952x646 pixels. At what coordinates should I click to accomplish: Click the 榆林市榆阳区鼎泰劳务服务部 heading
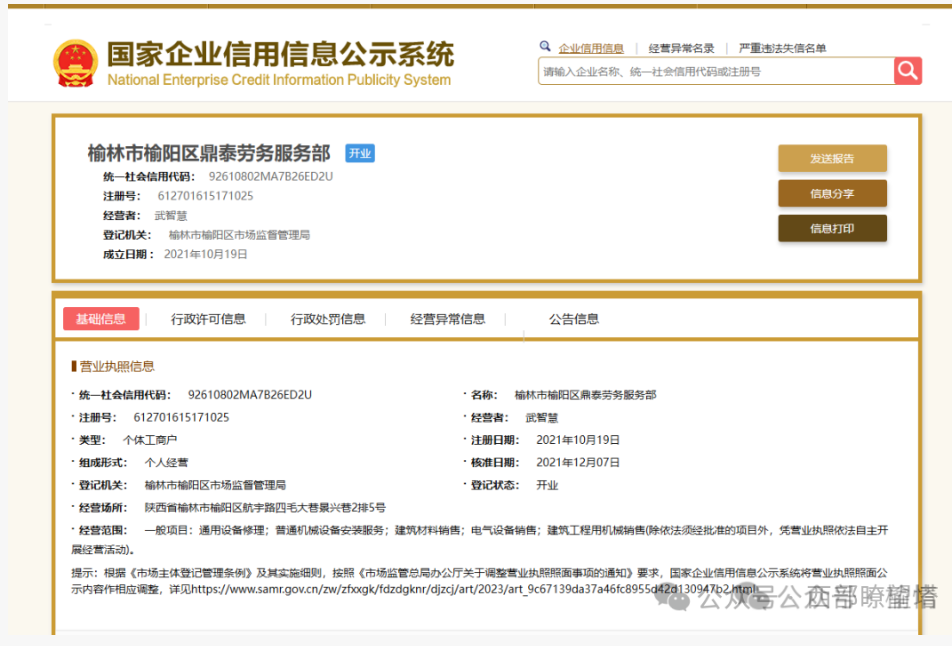coord(208,153)
